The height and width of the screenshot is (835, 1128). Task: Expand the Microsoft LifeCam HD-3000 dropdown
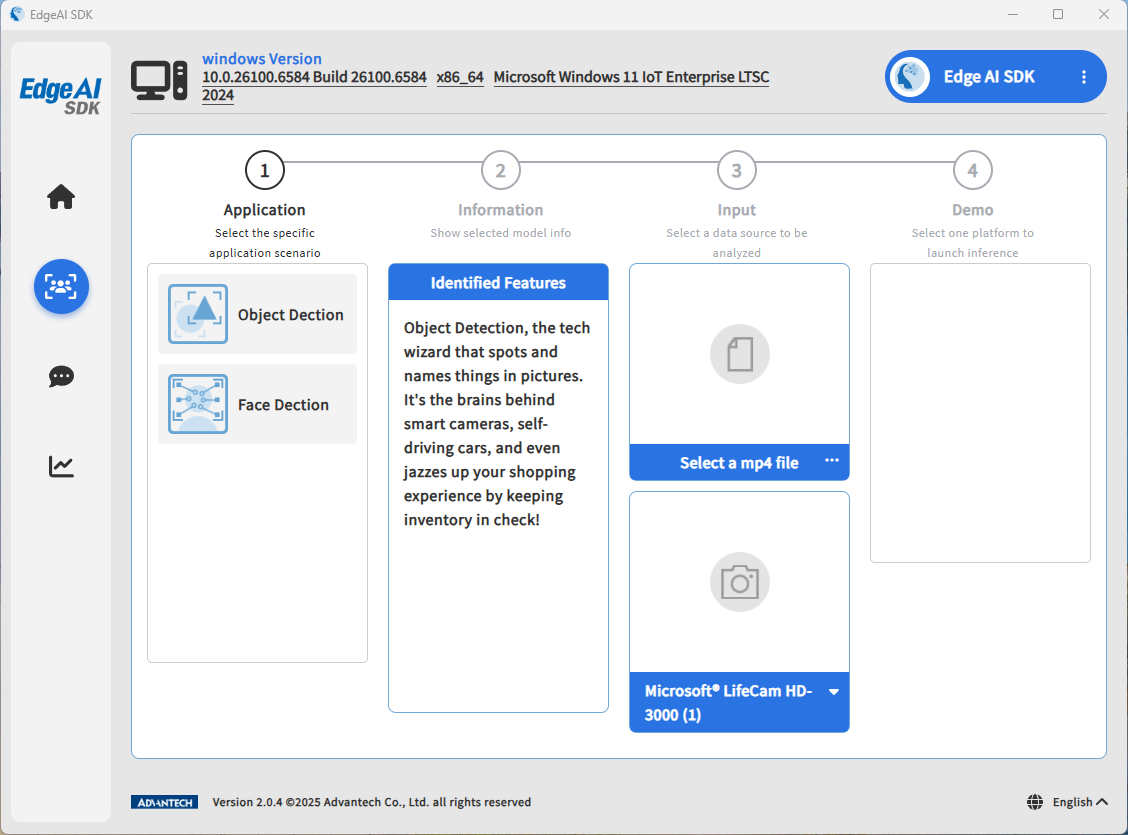point(833,692)
